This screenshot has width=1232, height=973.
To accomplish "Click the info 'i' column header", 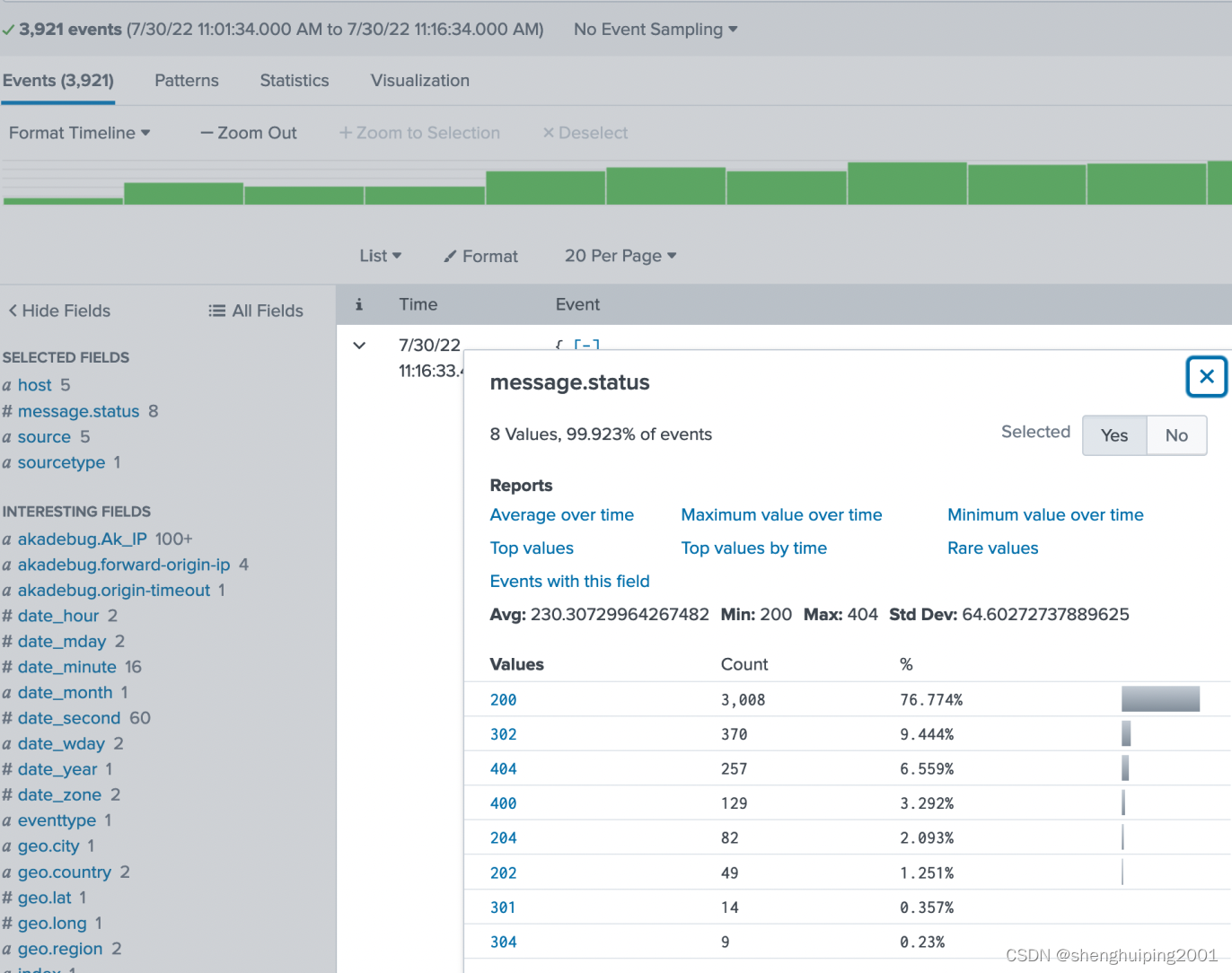I will tap(359, 304).
